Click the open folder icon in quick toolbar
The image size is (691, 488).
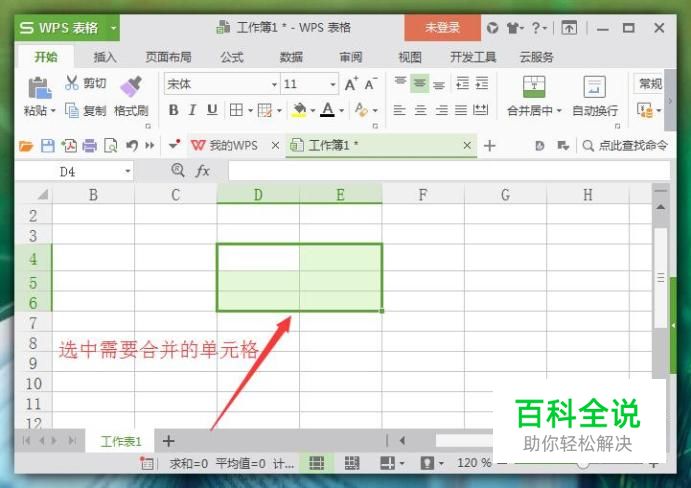pyautogui.click(x=26, y=145)
